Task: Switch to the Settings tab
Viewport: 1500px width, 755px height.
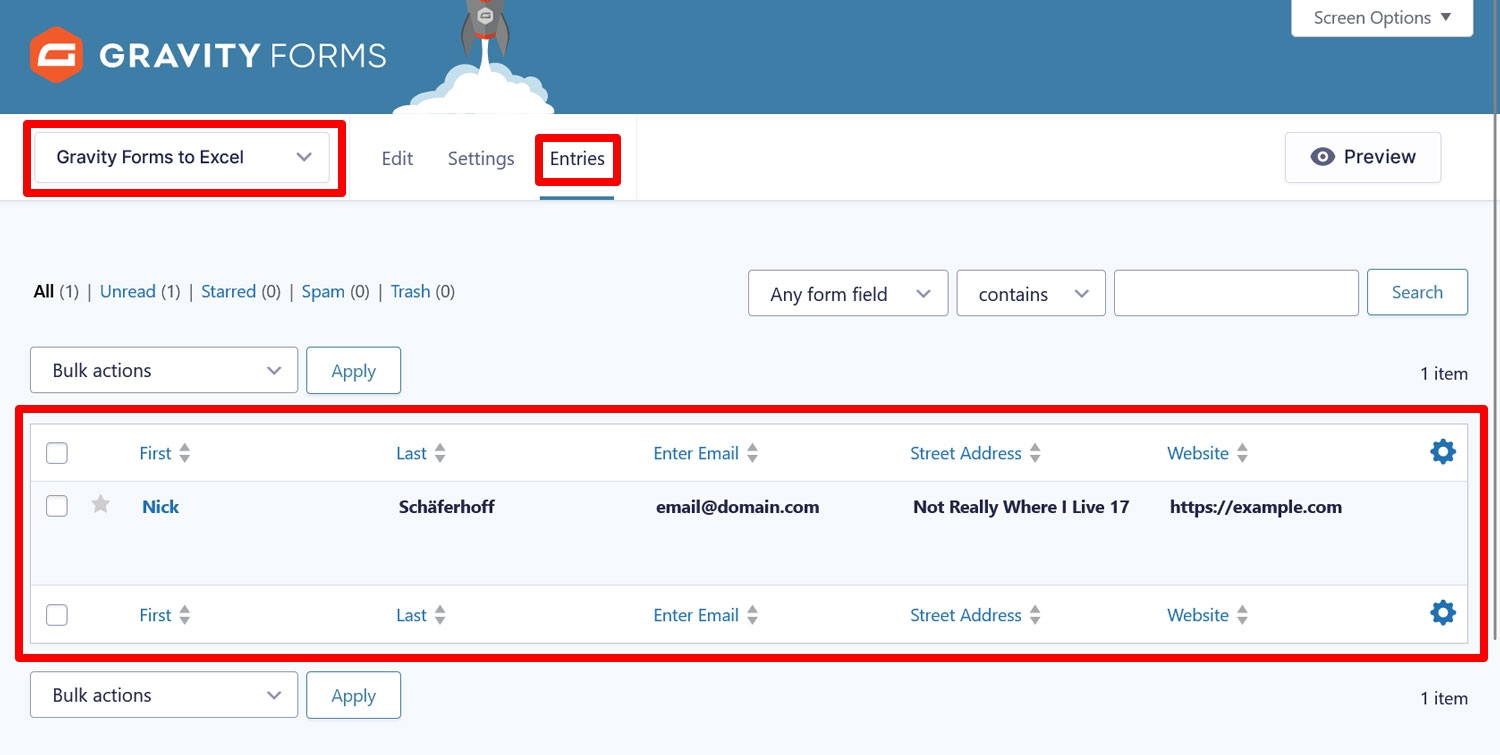Action: 481,158
